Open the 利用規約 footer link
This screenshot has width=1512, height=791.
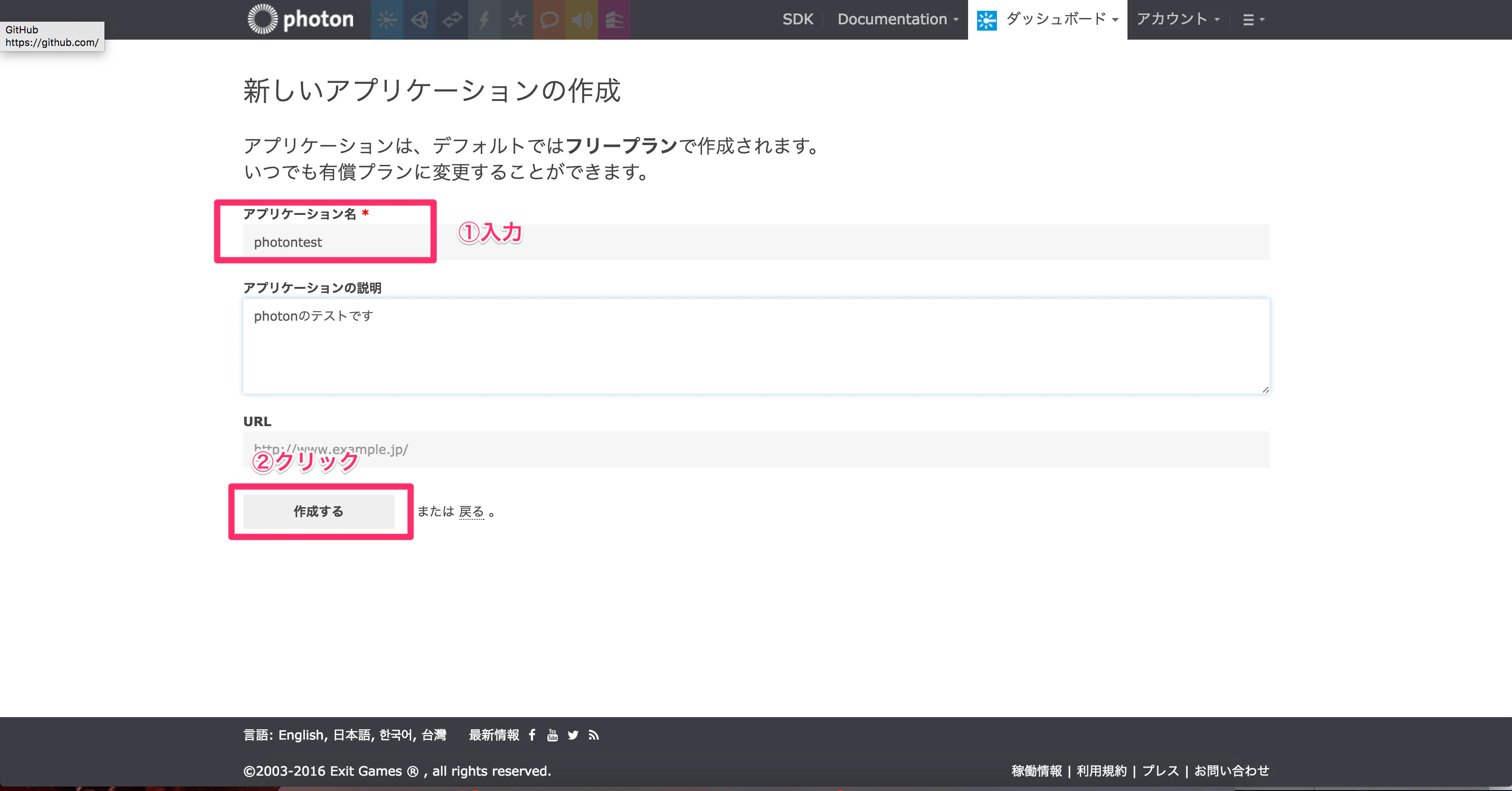coord(1102,771)
